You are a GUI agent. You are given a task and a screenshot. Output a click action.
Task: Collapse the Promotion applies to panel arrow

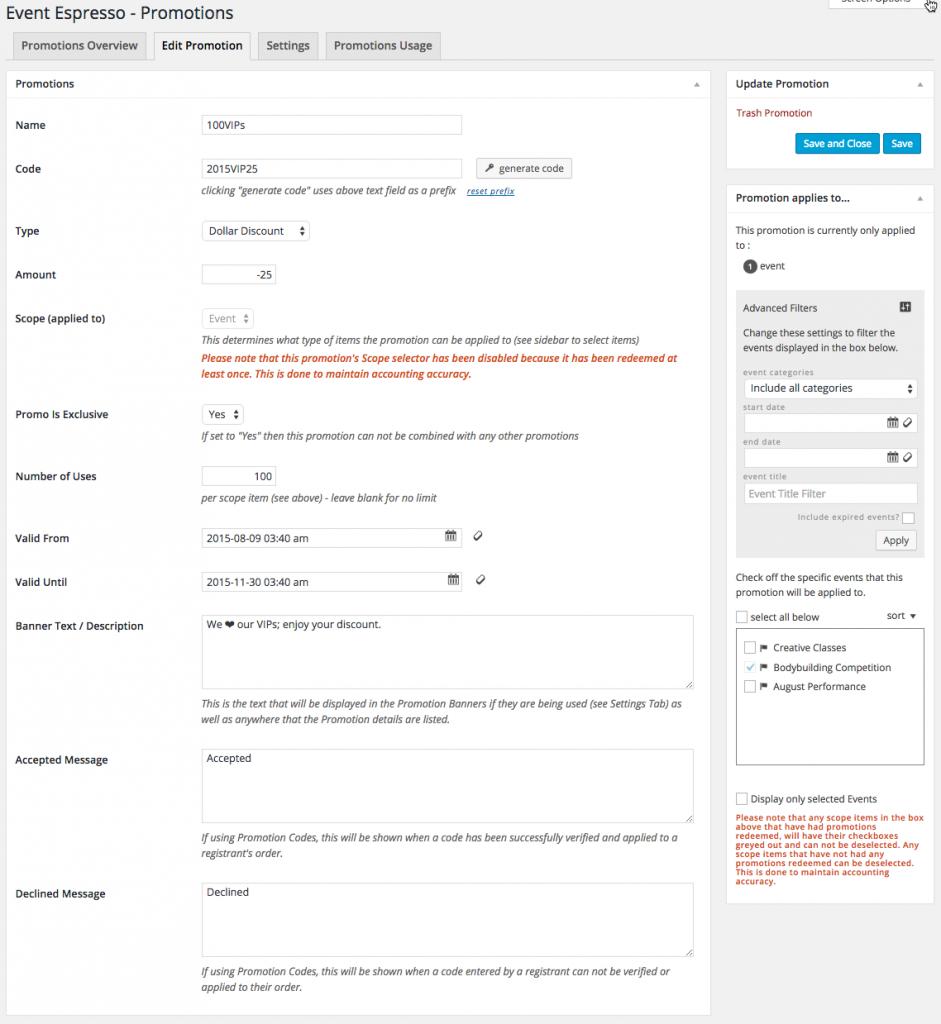point(919,199)
